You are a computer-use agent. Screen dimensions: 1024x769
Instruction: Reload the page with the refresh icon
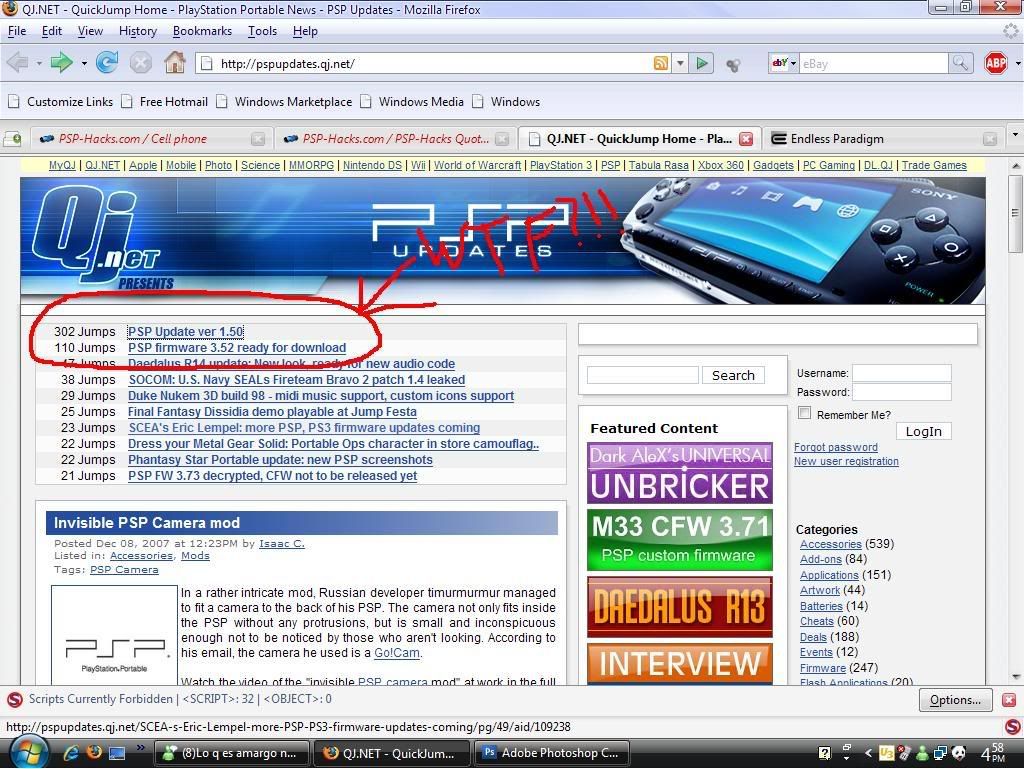click(x=107, y=63)
